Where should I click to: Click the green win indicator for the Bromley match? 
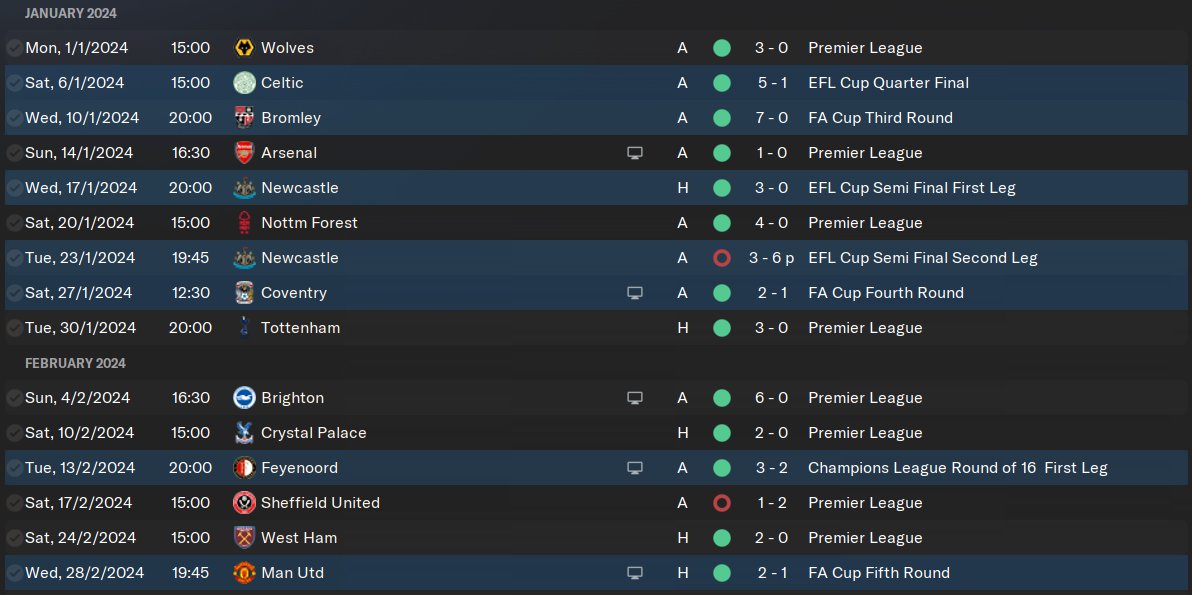click(x=722, y=118)
